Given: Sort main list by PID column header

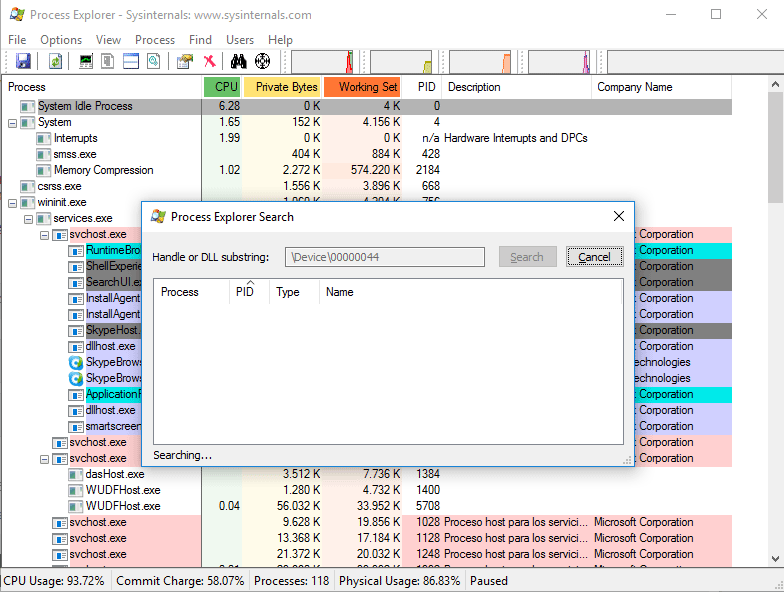Looking at the screenshot, I should [x=422, y=87].
